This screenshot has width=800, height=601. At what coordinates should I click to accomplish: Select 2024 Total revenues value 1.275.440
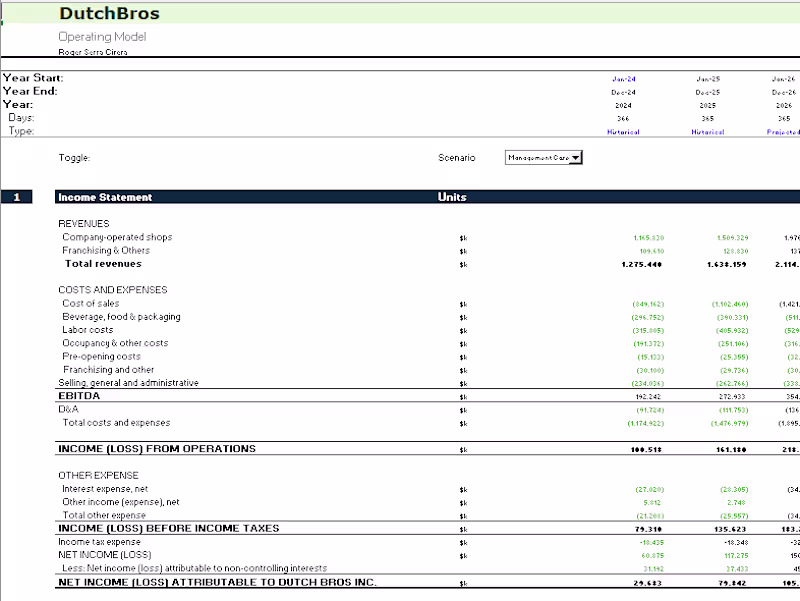tap(642, 264)
